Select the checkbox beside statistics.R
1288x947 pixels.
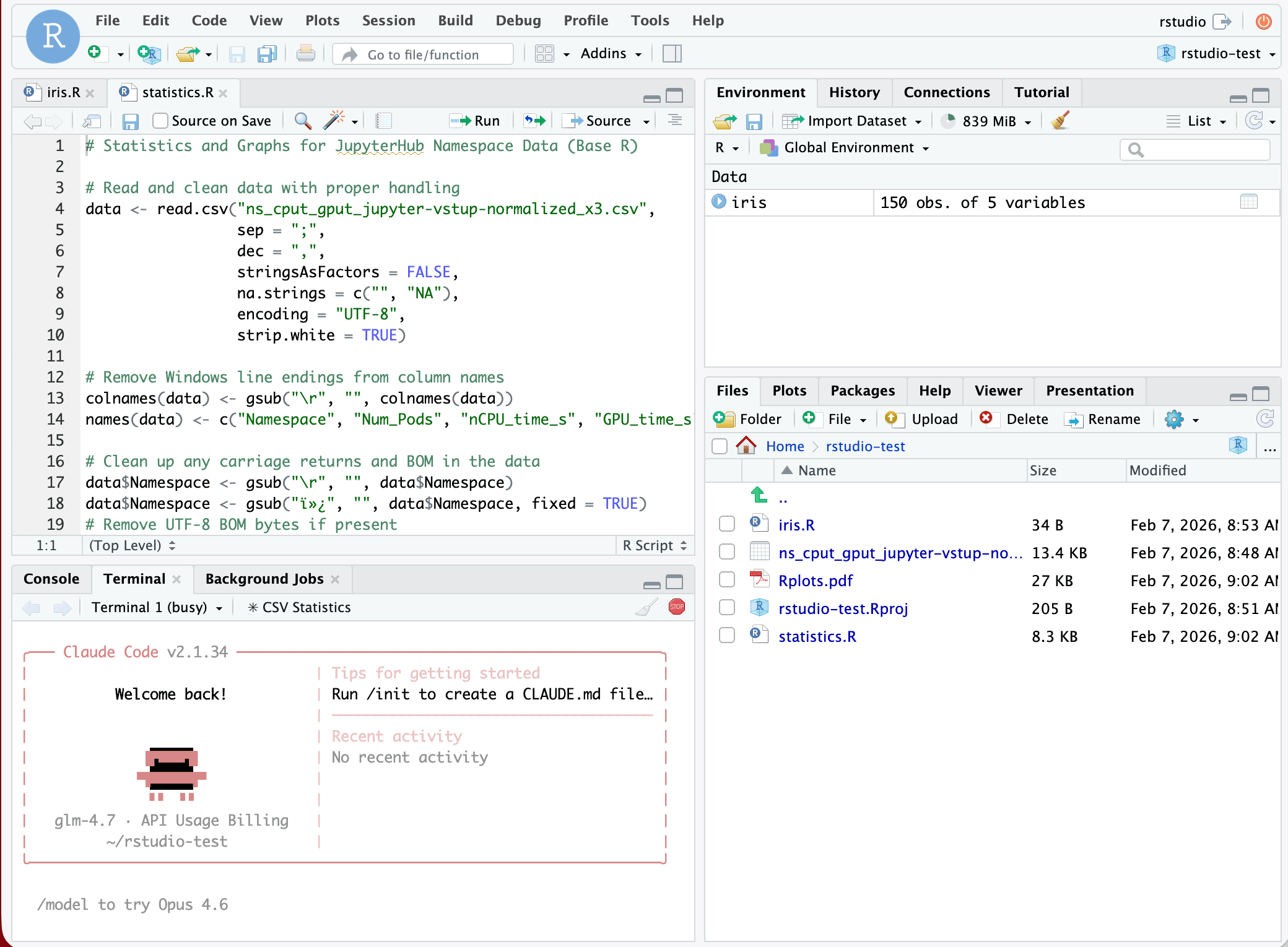pos(726,635)
